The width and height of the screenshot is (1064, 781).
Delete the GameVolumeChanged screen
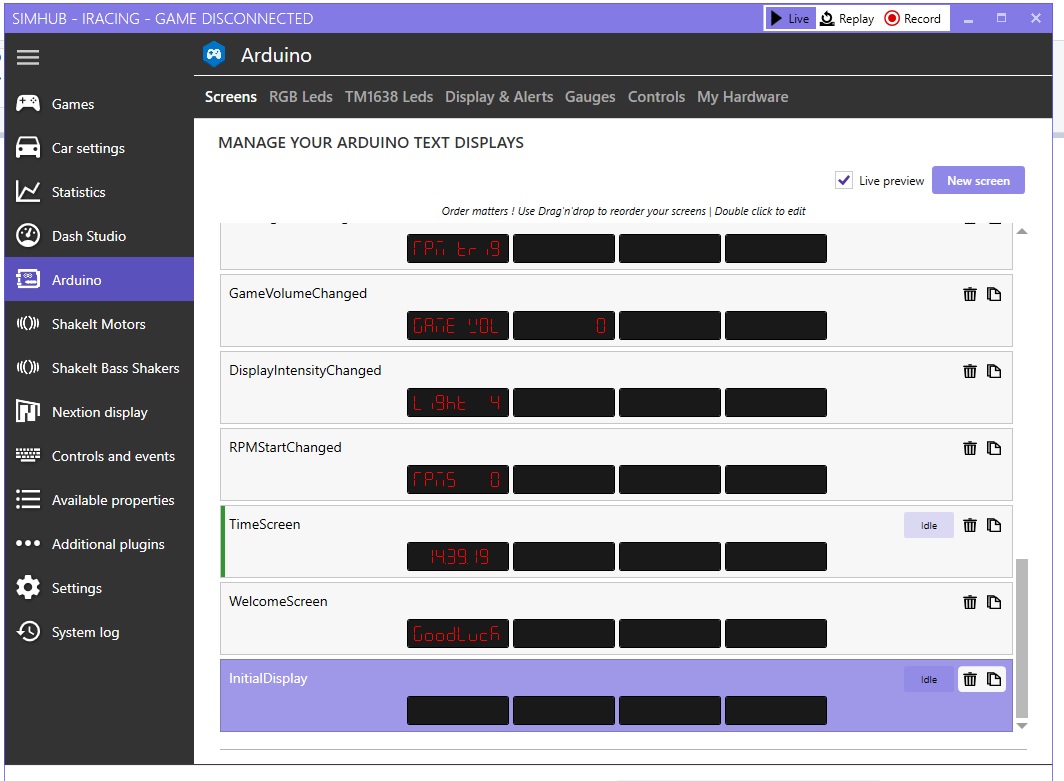[x=970, y=294]
